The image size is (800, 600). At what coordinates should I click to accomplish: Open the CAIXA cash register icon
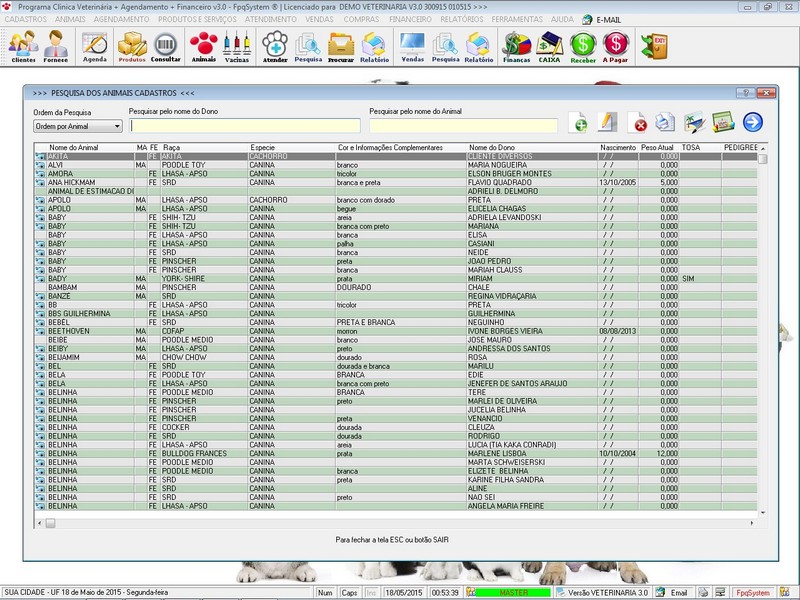click(x=549, y=47)
